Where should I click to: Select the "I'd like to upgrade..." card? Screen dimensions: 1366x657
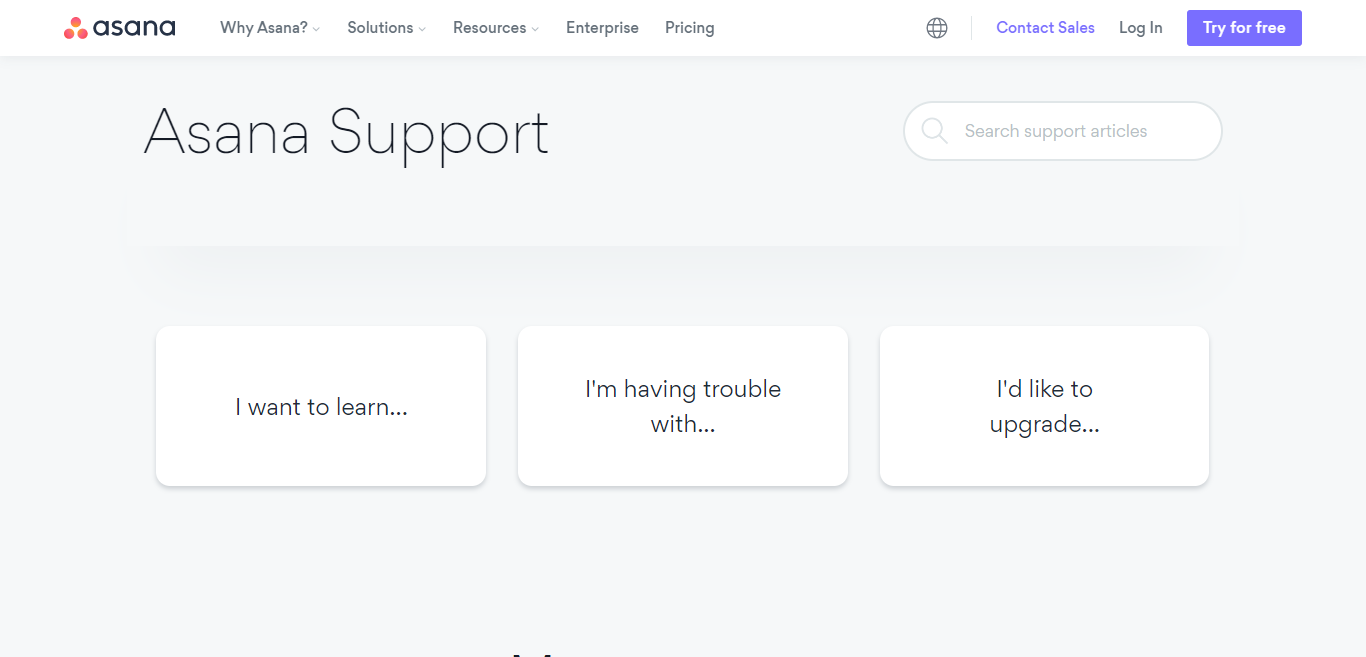[1044, 406]
